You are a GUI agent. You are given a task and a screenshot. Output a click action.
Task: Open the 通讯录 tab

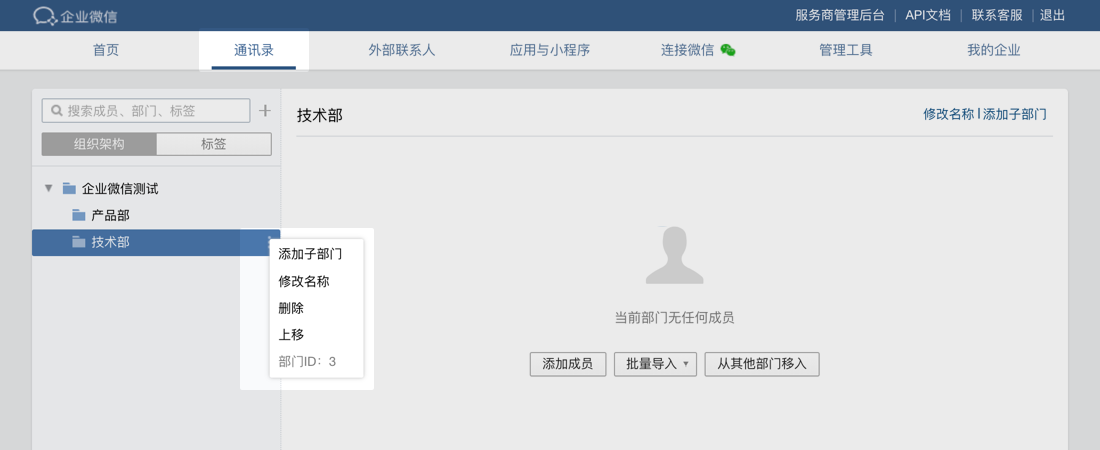click(253, 51)
